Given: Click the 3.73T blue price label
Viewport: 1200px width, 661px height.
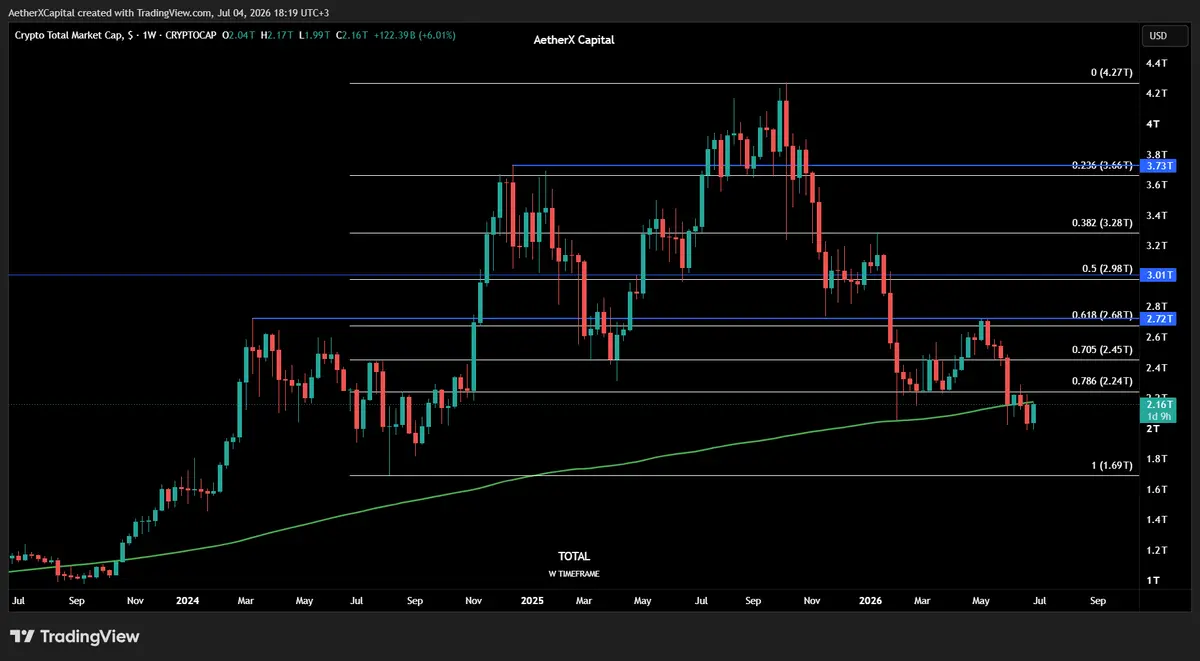Looking at the screenshot, I should point(1158,165).
